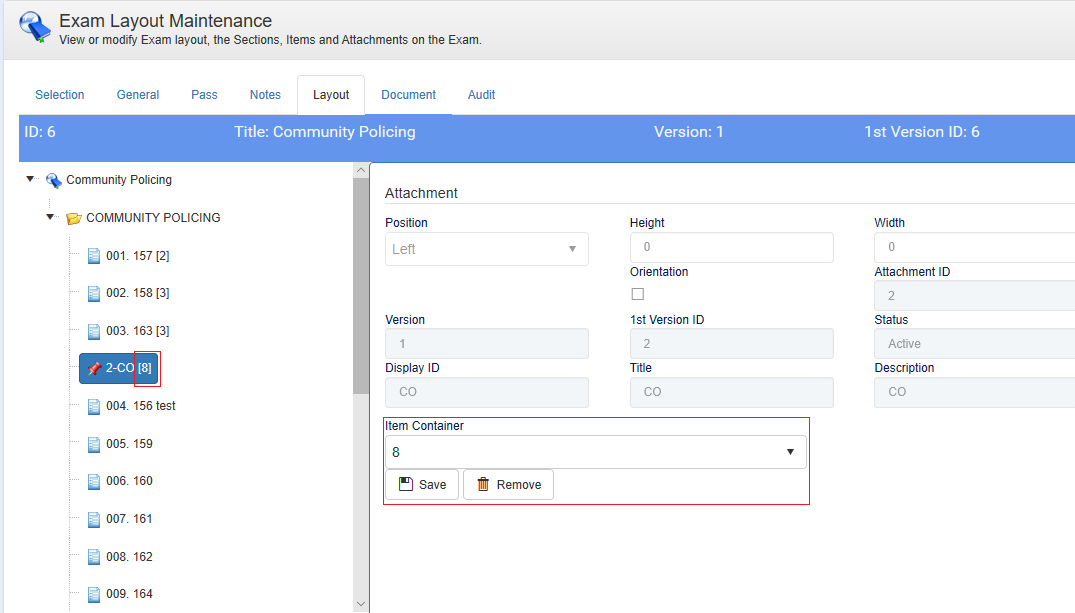
Task: Click the pin icon on 2-CO attachment
Action: tap(94, 369)
